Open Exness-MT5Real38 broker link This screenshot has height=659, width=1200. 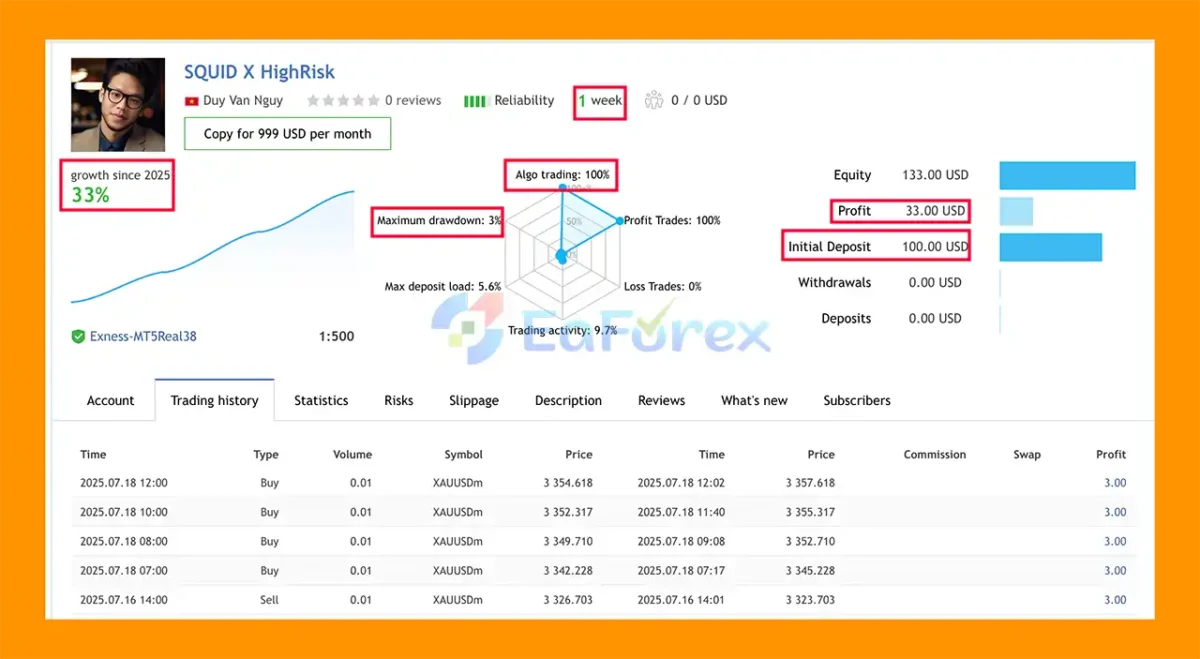click(143, 337)
